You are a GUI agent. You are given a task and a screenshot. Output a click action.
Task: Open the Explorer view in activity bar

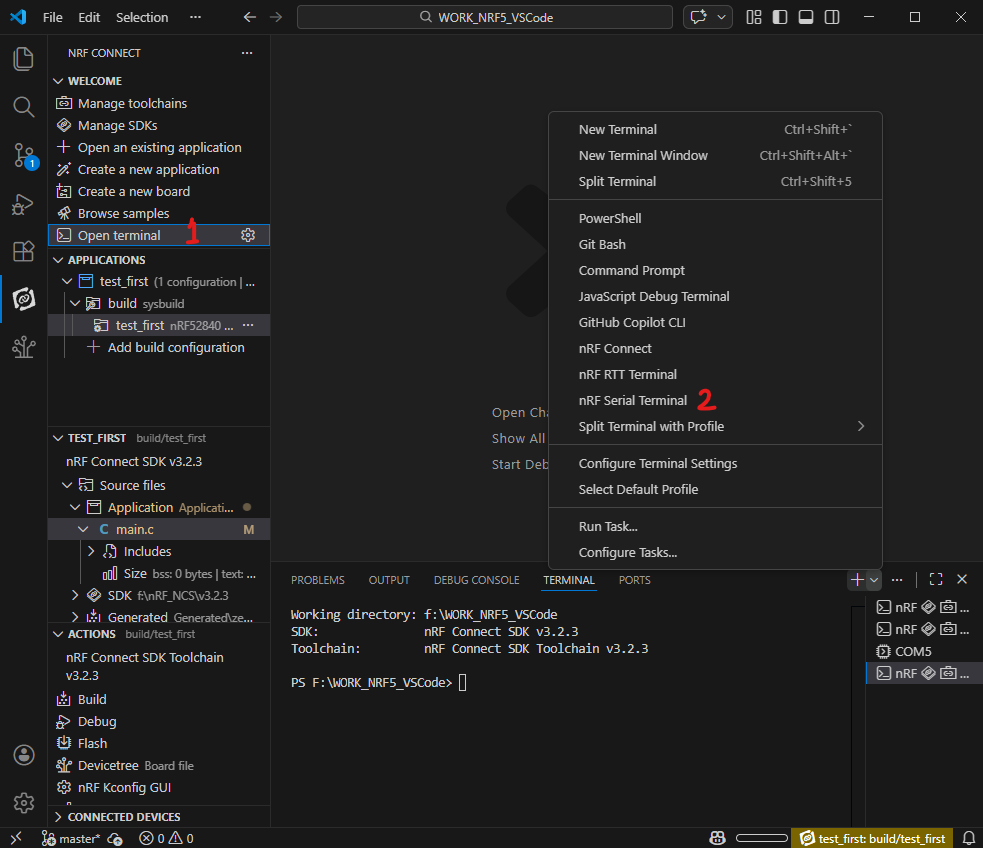pyautogui.click(x=23, y=59)
